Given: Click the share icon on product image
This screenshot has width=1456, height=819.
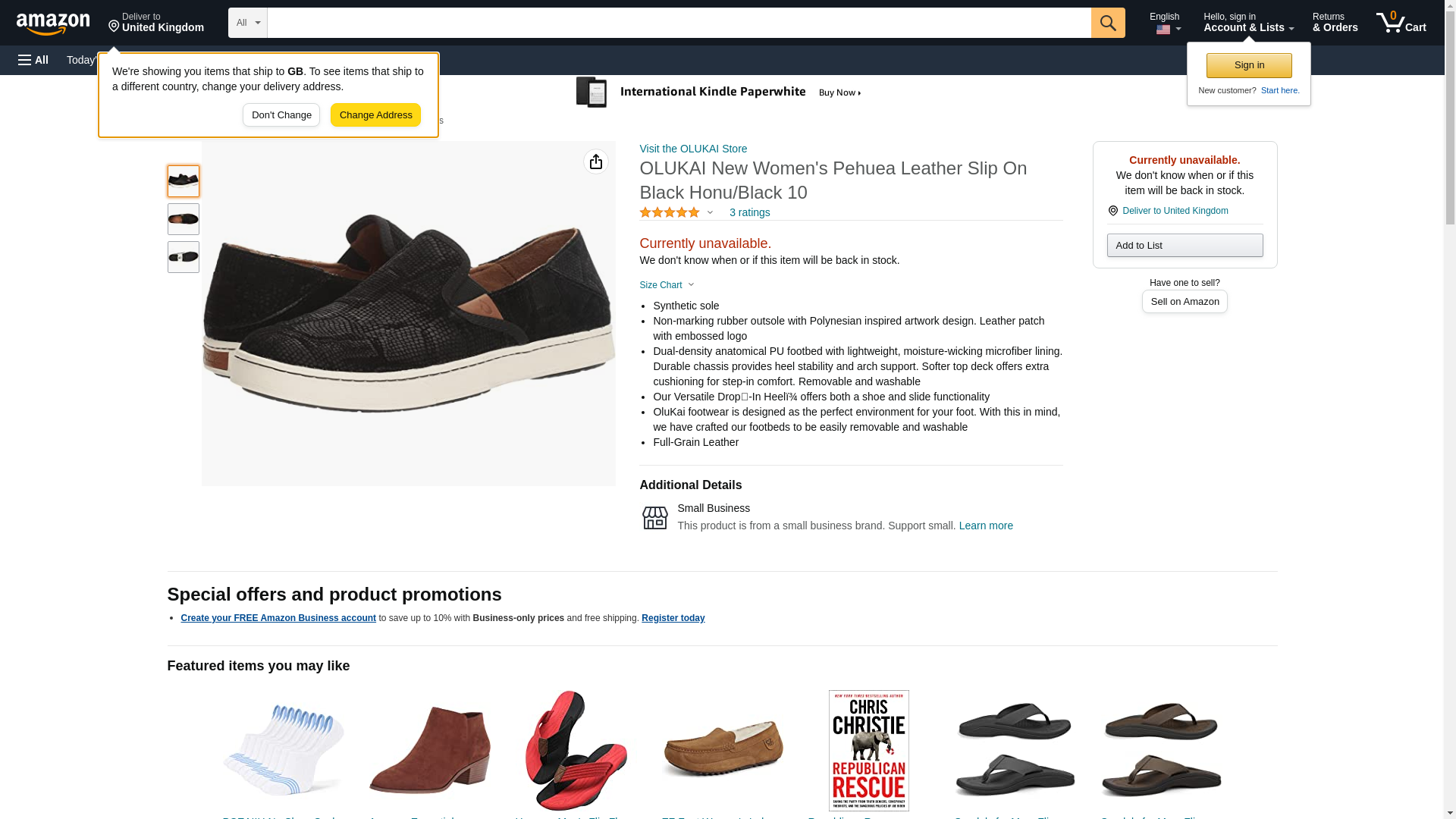Looking at the screenshot, I should tap(596, 162).
